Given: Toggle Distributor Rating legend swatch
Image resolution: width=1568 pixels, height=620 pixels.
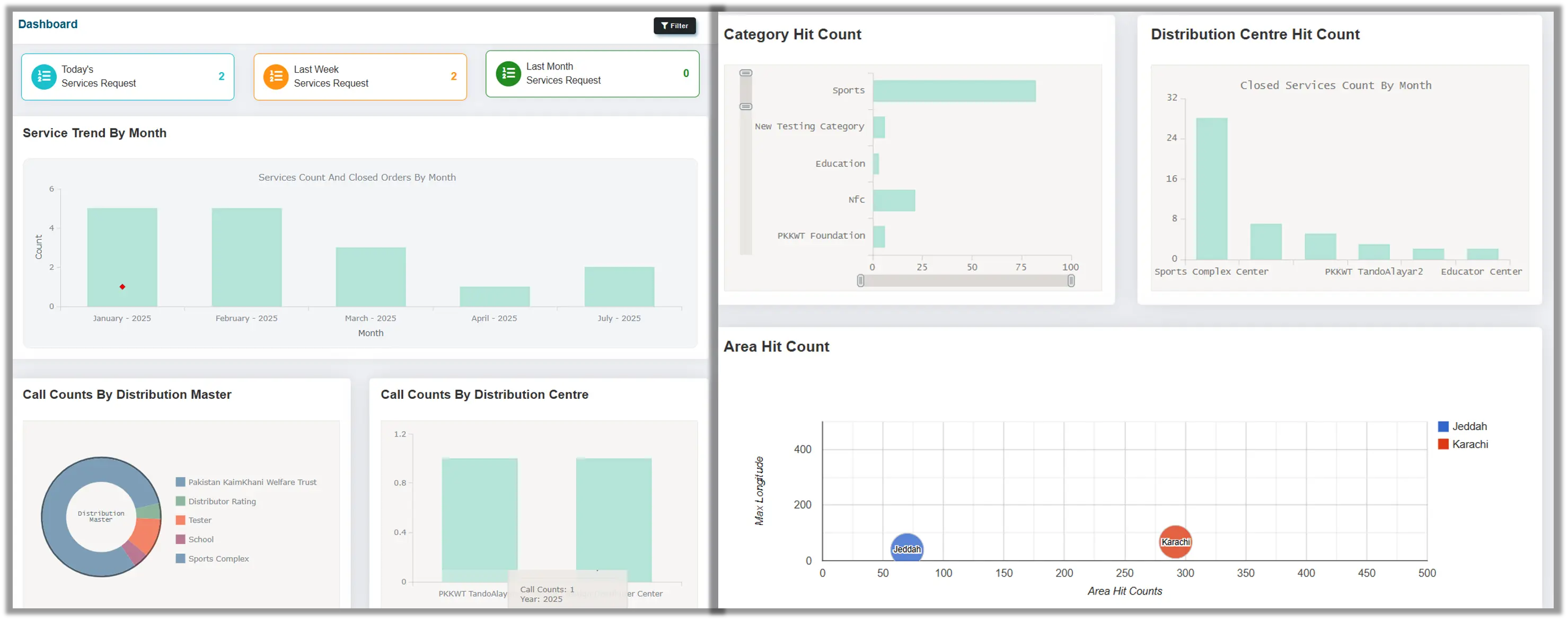Looking at the screenshot, I should [180, 501].
